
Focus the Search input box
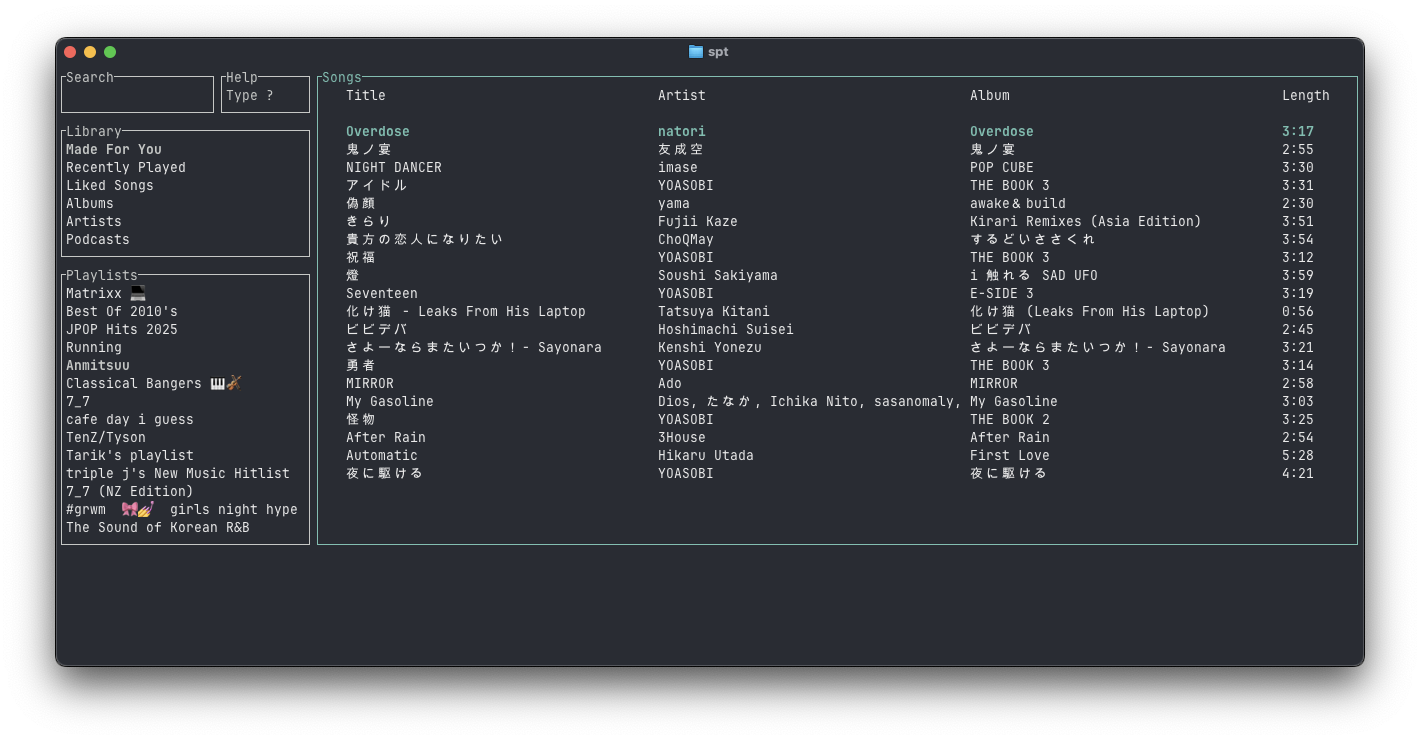[x=137, y=97]
